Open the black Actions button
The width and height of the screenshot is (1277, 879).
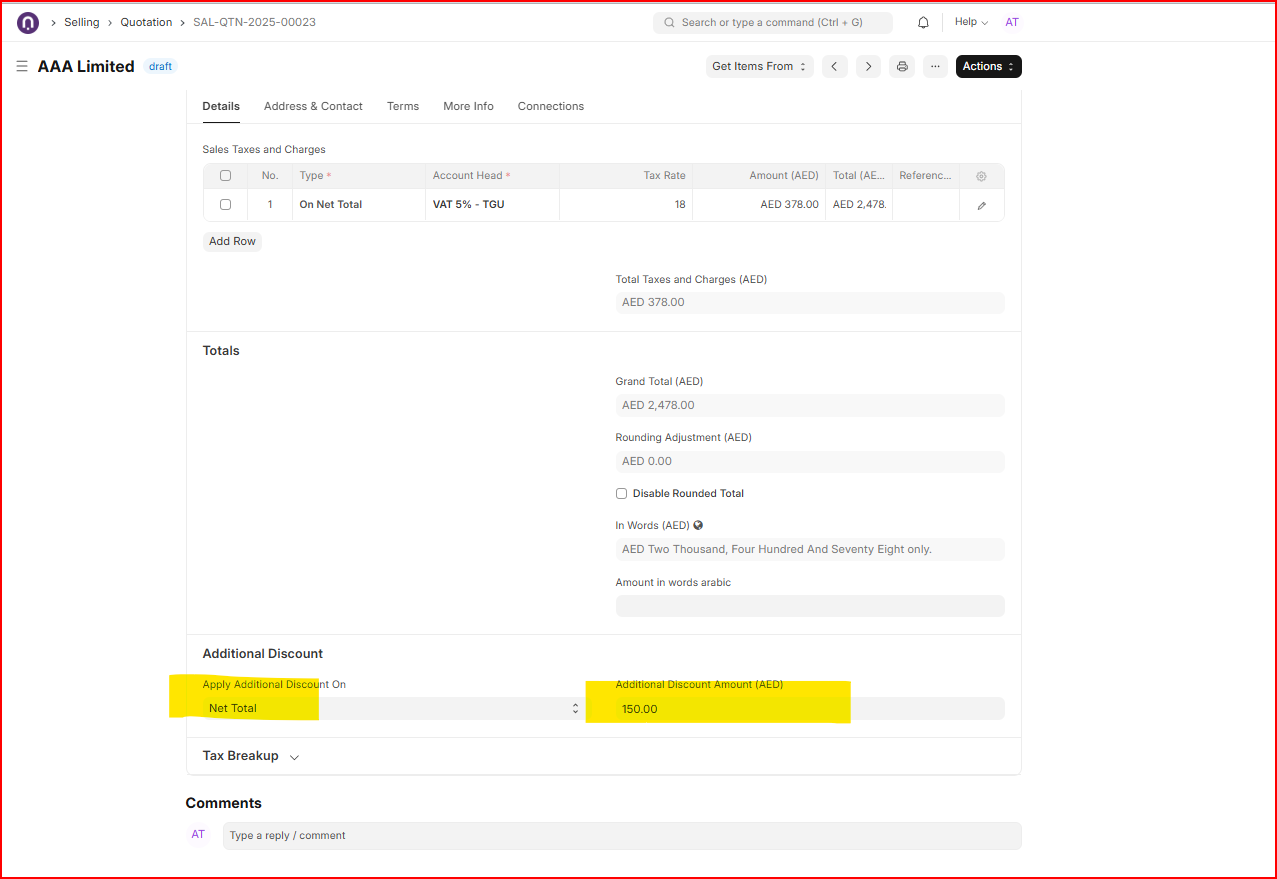[x=988, y=66]
